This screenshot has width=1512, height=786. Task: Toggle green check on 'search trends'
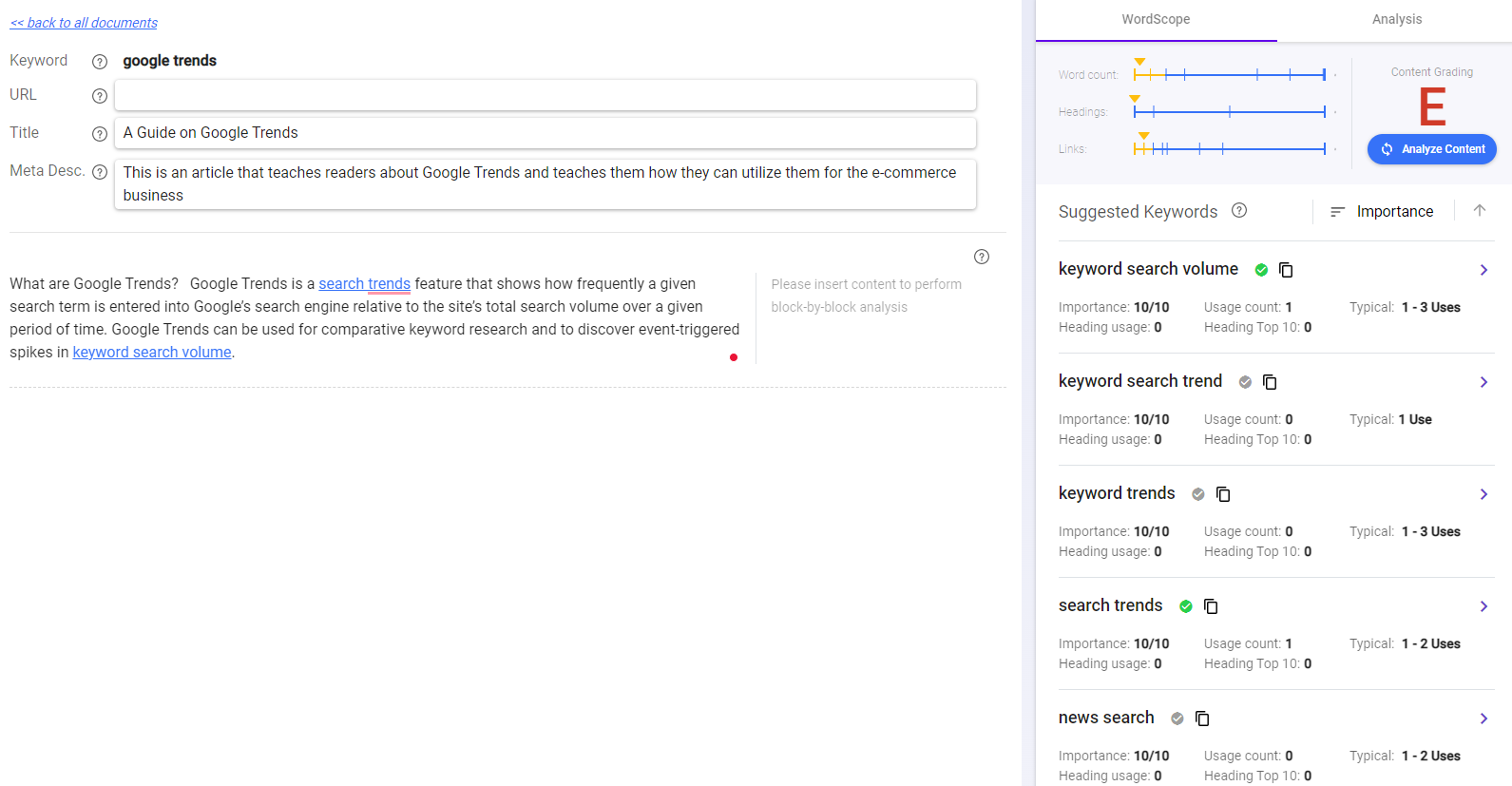click(1186, 606)
